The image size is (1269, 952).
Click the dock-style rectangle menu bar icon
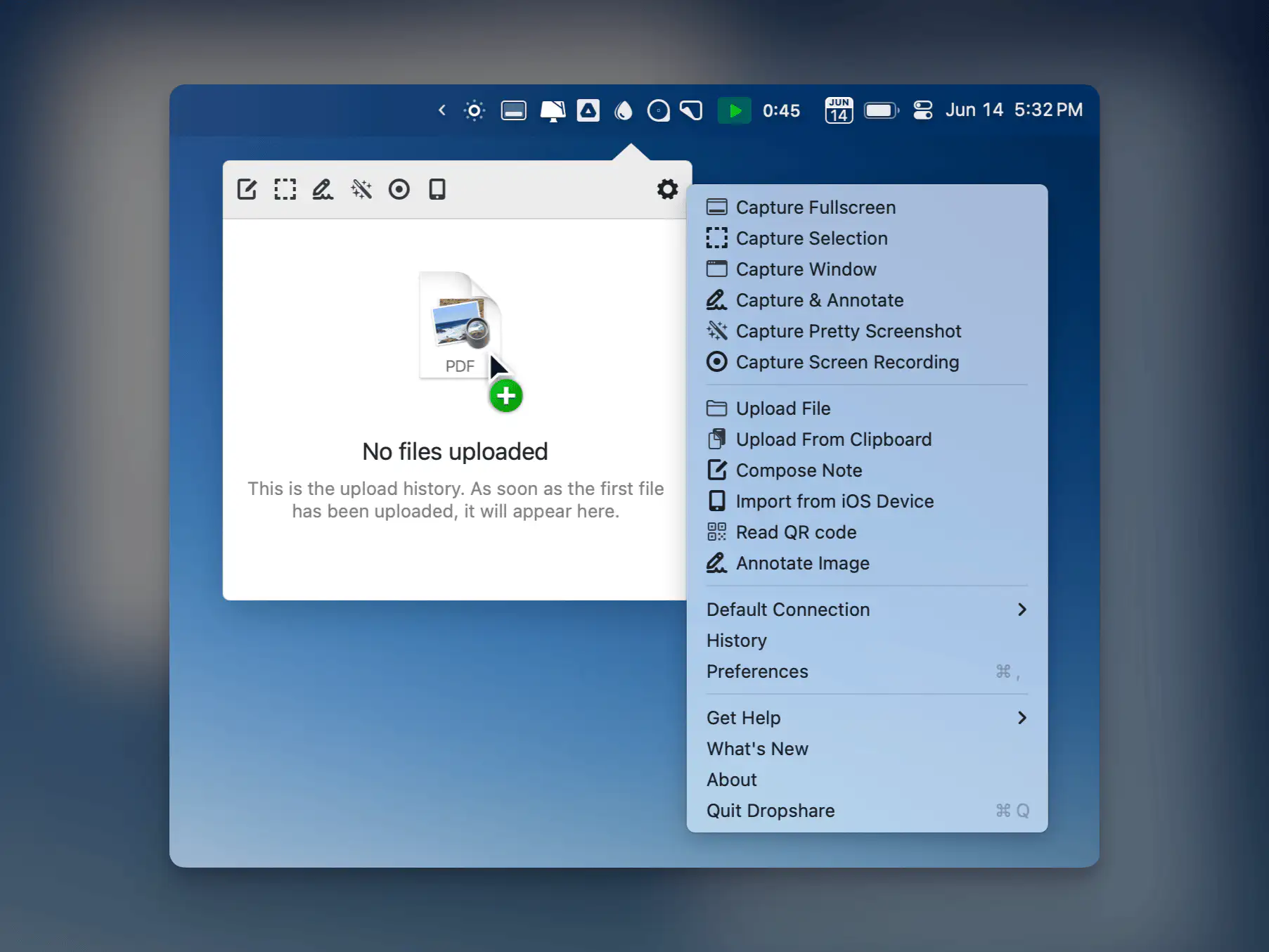(513, 110)
